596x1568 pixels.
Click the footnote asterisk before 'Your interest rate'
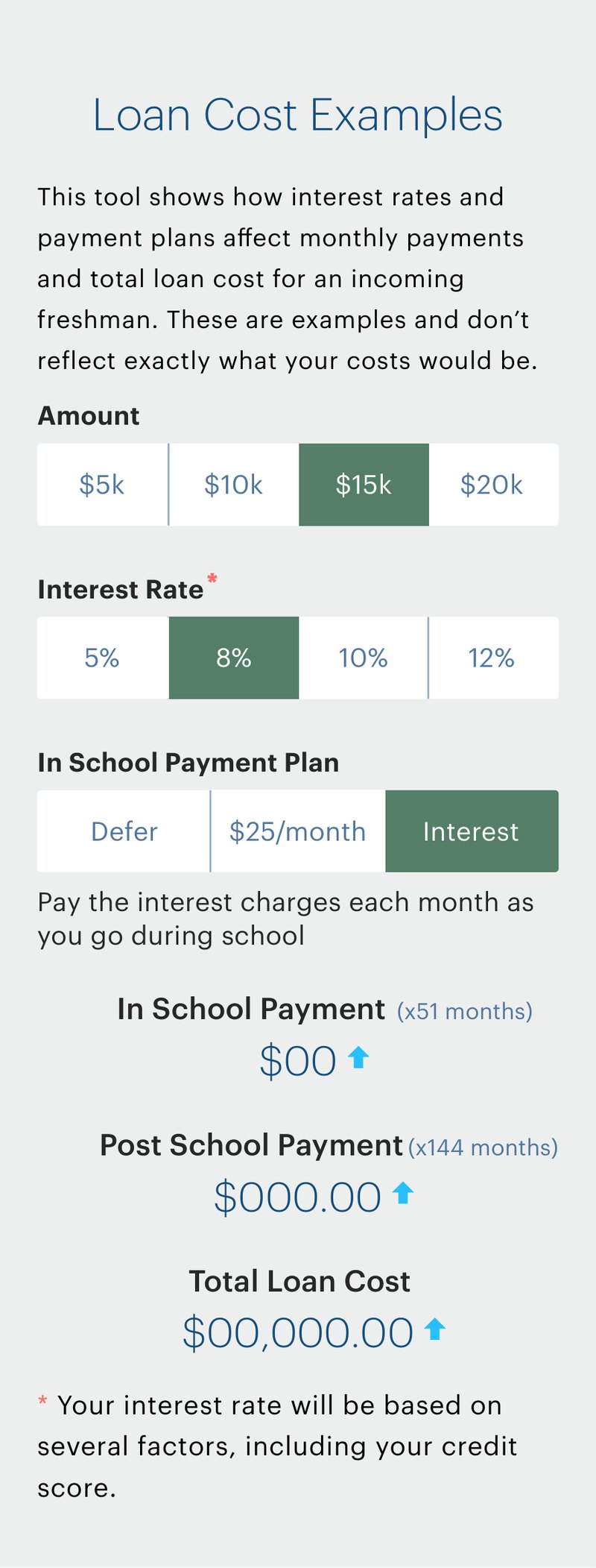tap(42, 1402)
